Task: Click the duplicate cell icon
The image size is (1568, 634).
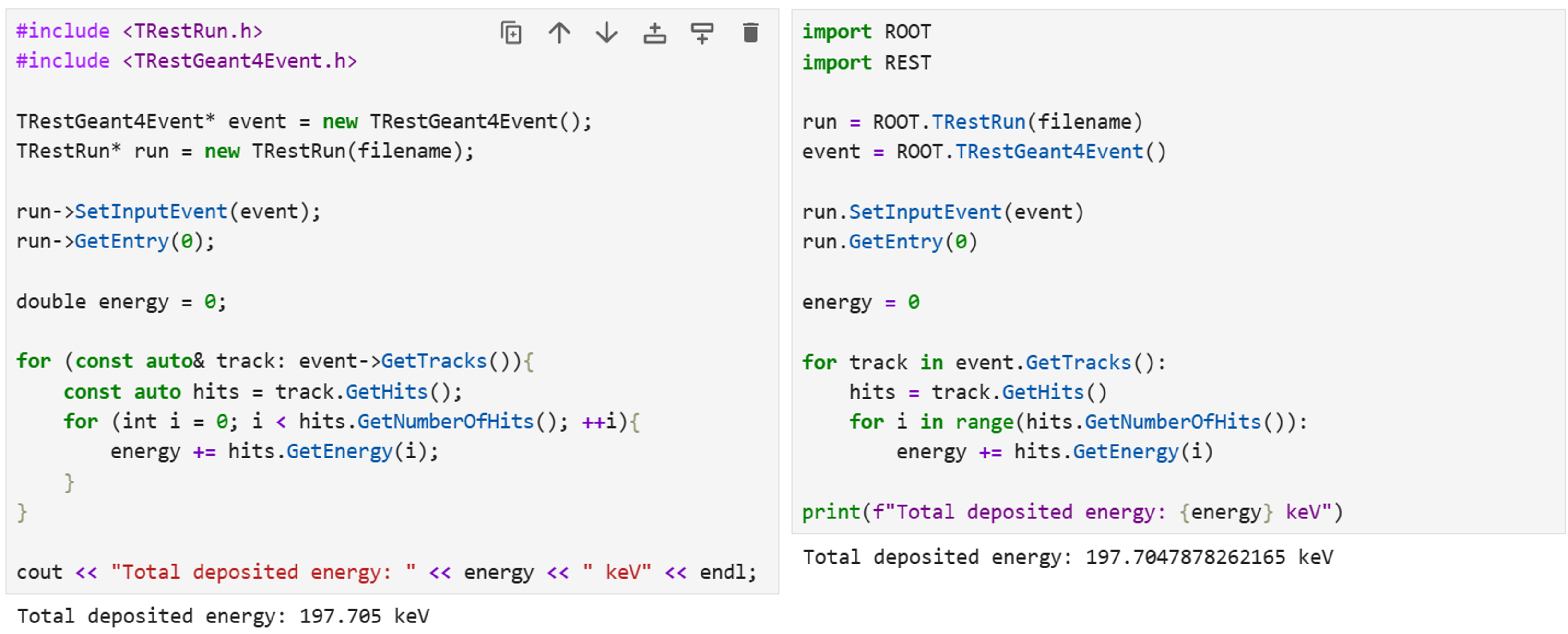Action: click(x=511, y=33)
